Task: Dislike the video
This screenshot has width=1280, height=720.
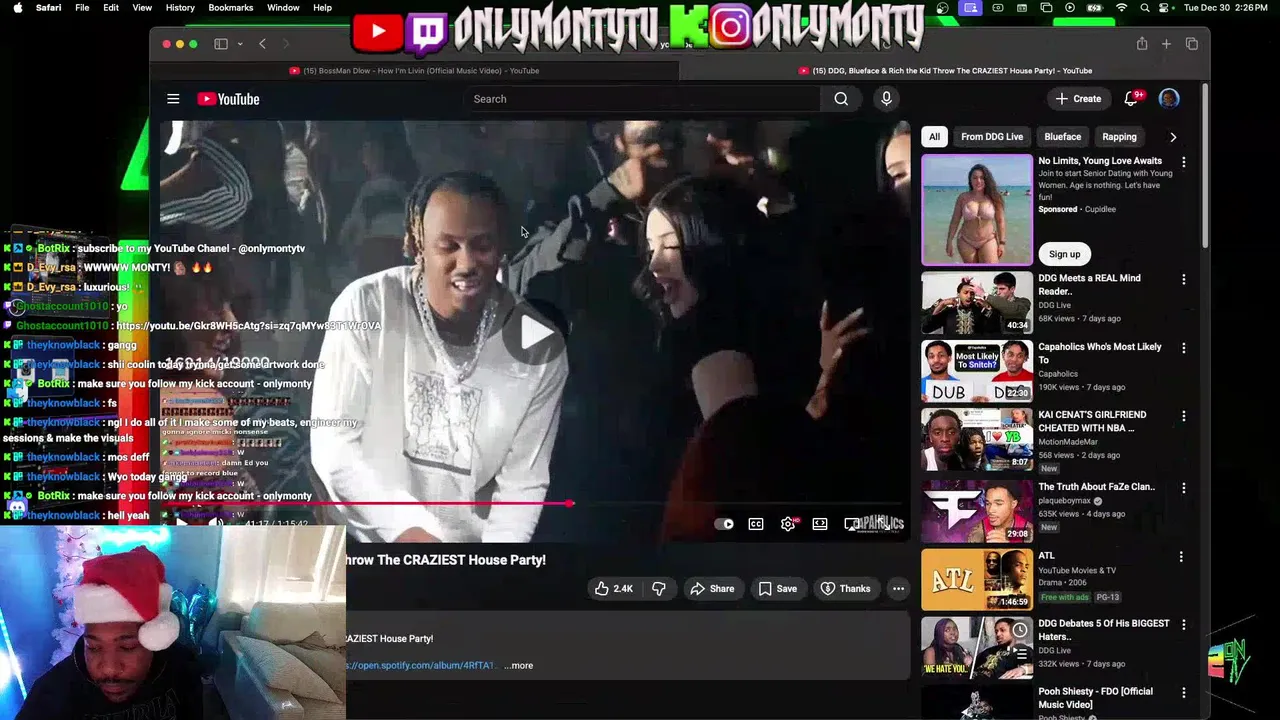Action: point(659,589)
